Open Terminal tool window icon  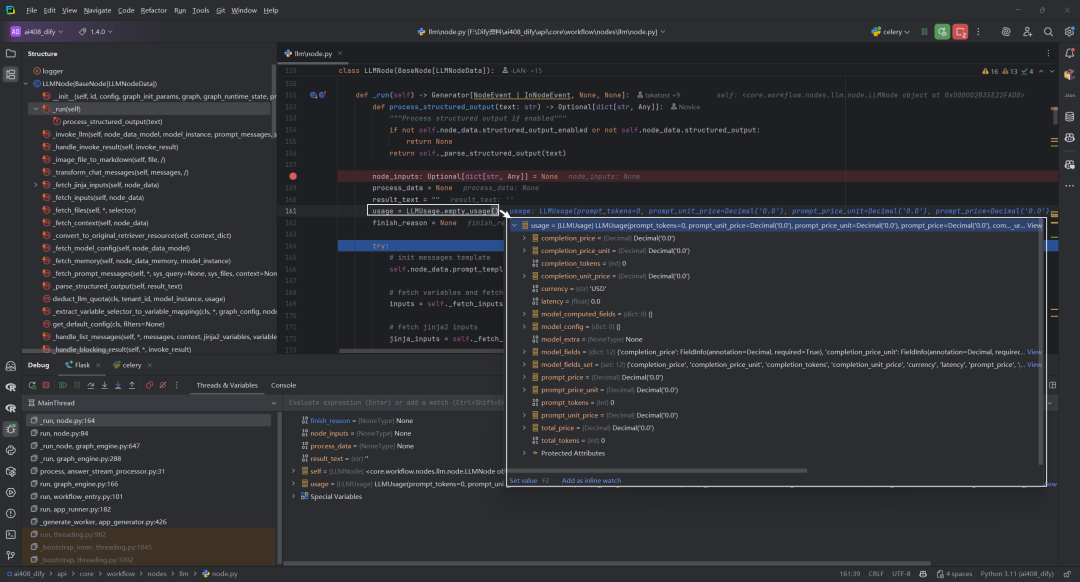point(10,534)
